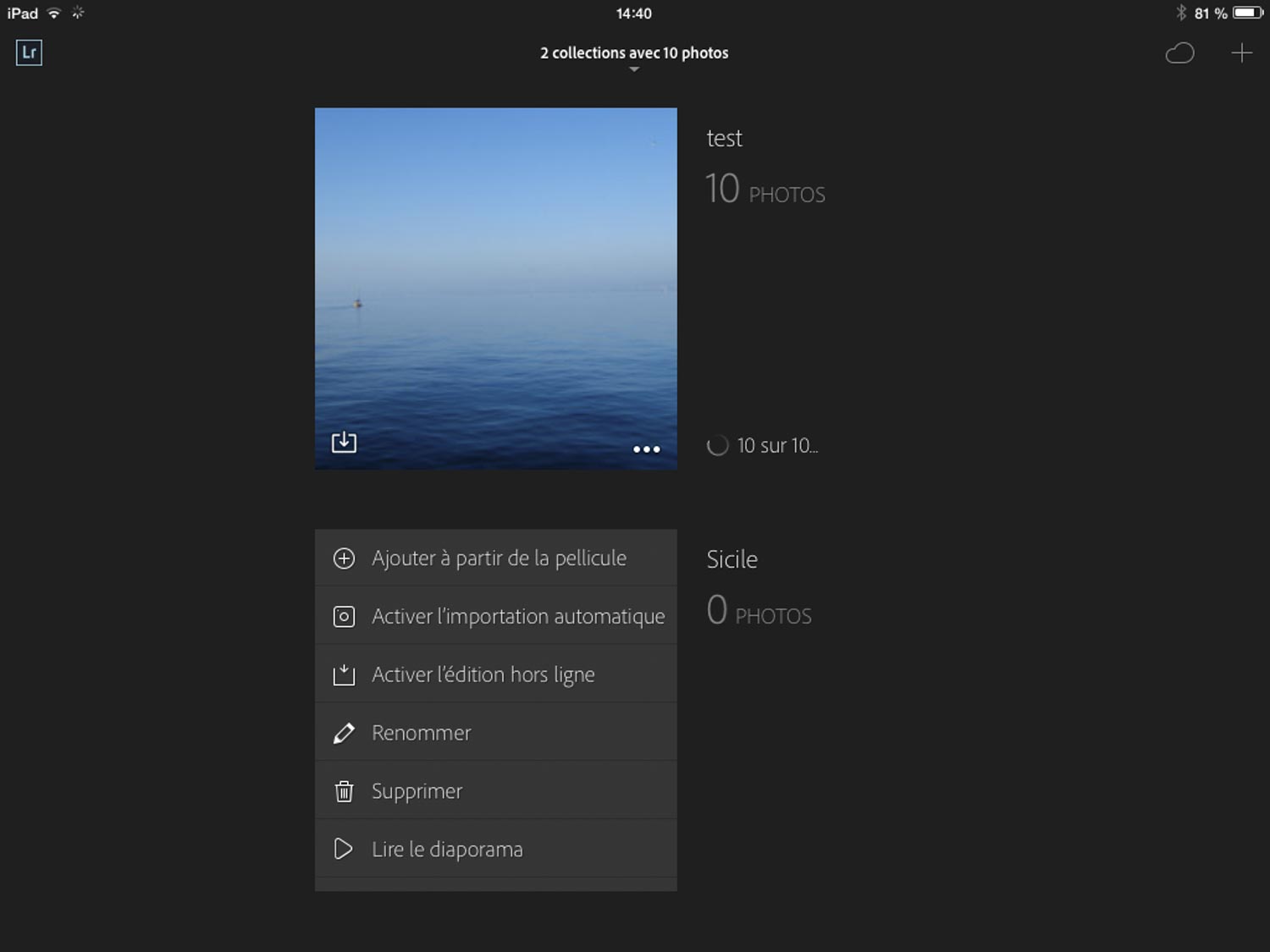Tap the import icon on test thumbnail
This screenshot has width=1270, height=952.
pos(344,442)
